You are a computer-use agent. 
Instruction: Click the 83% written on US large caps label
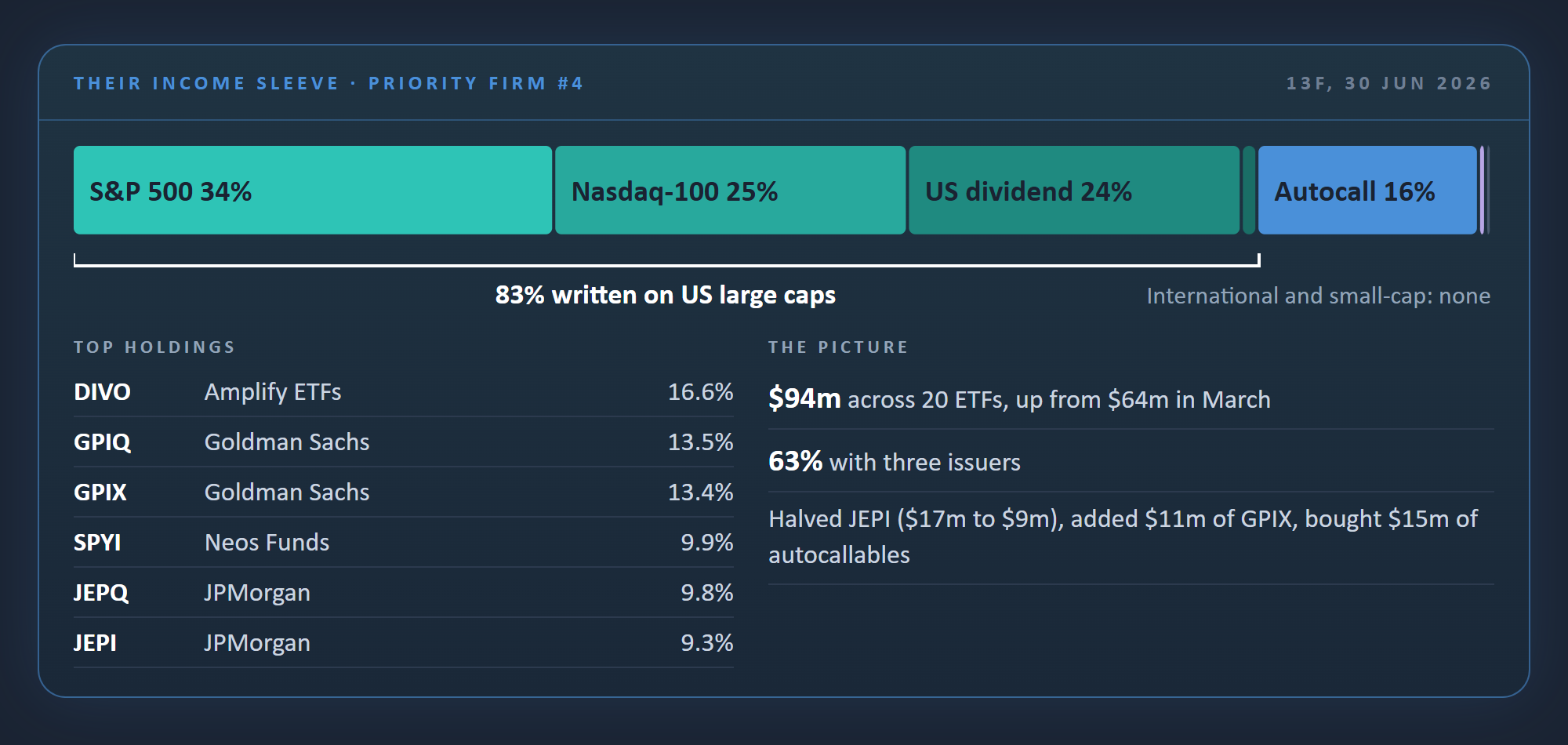click(666, 295)
